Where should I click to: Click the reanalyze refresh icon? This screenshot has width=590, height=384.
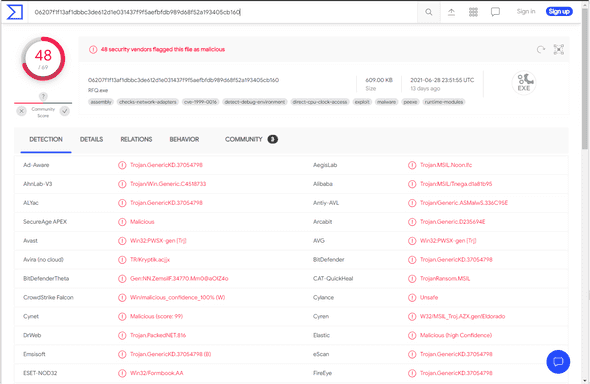(541, 49)
